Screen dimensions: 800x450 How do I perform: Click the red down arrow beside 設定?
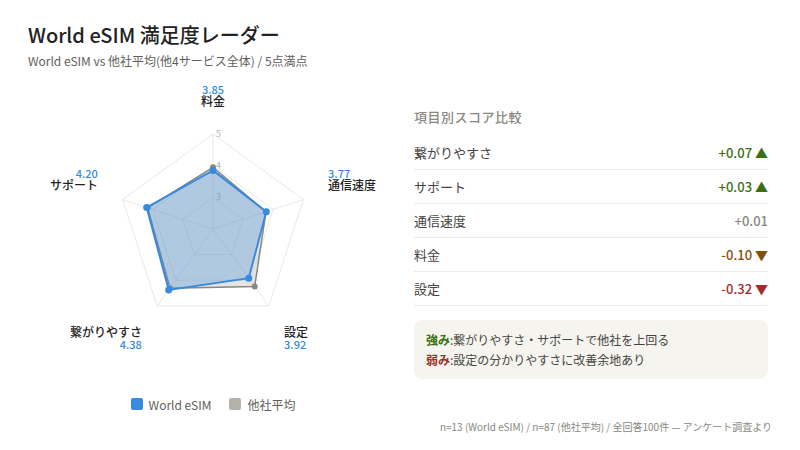(761, 290)
